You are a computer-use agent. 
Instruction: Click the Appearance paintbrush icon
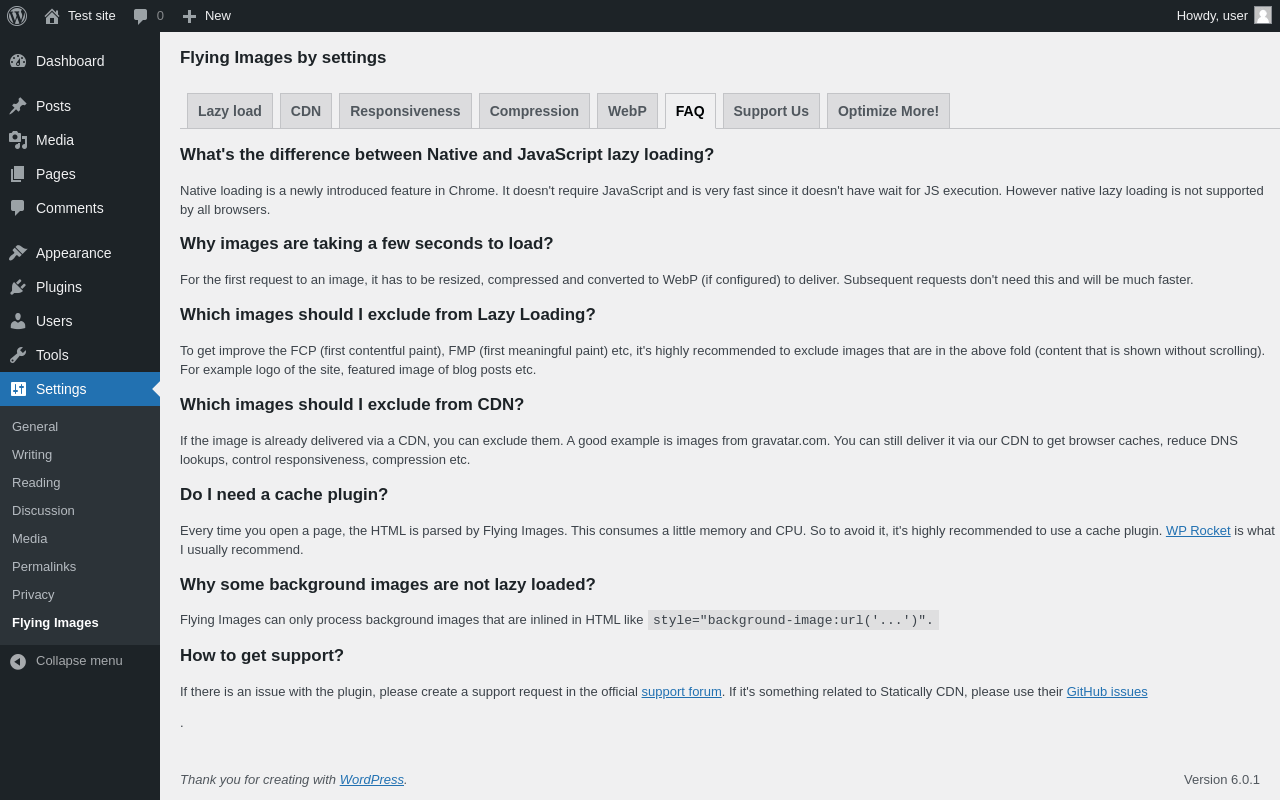click(18, 253)
